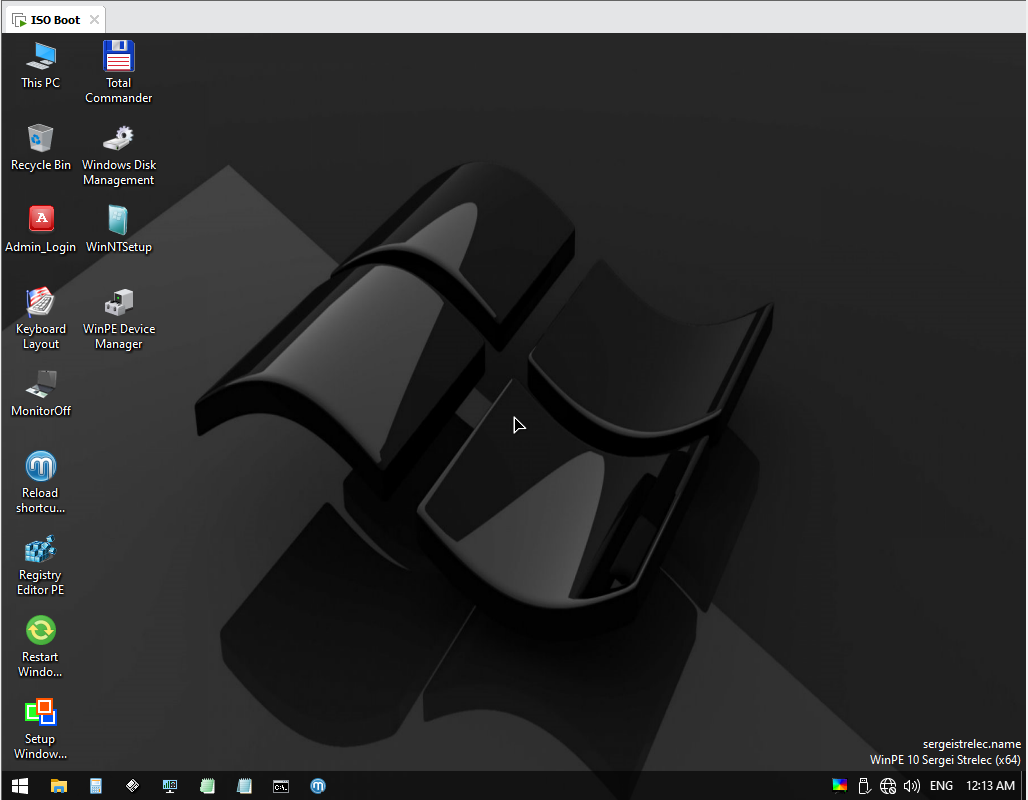Open the This PC desktop icon
The image size is (1028, 800).
pos(41,65)
